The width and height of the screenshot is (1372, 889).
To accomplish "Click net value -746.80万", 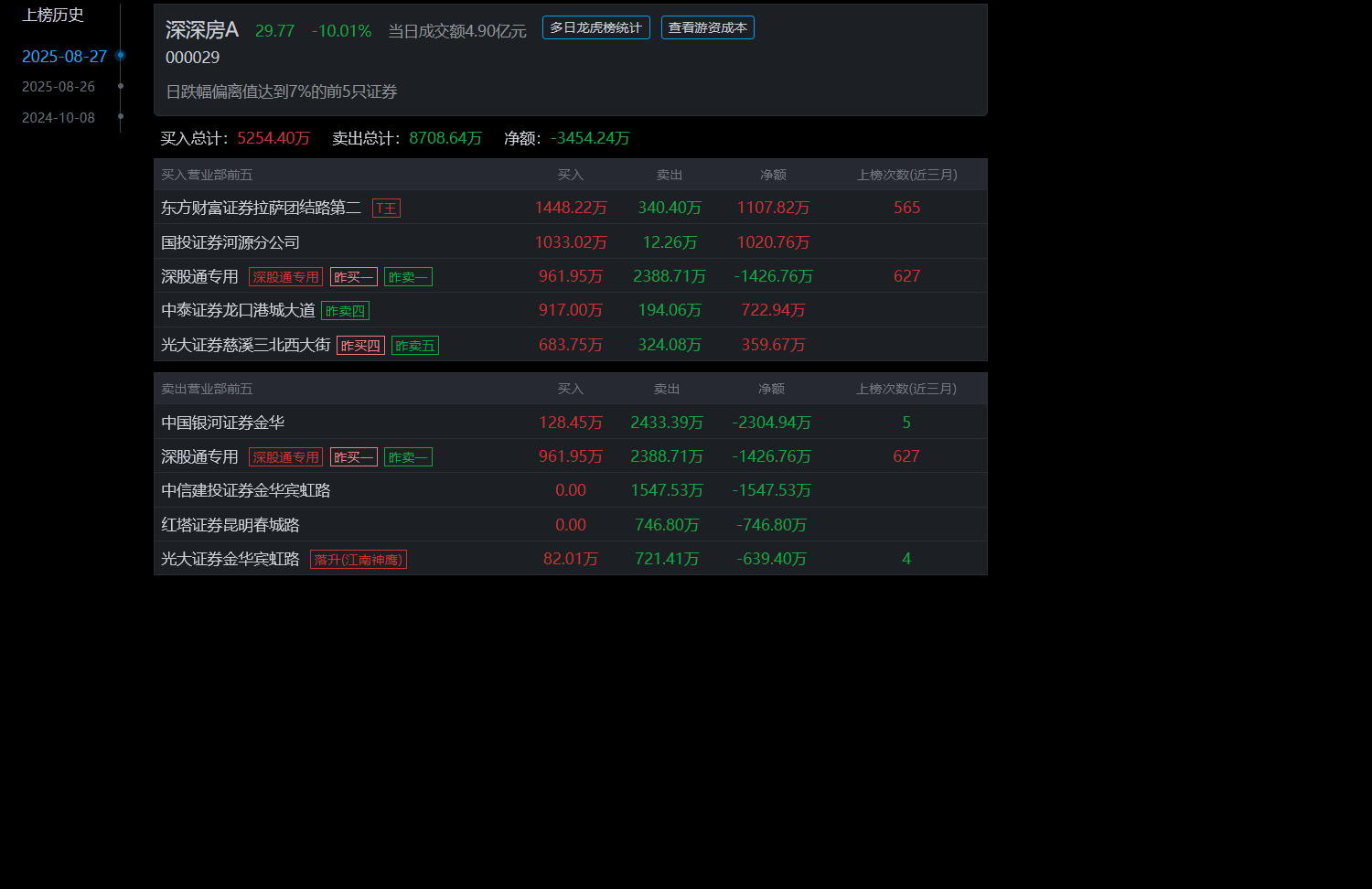I will click(x=771, y=525).
